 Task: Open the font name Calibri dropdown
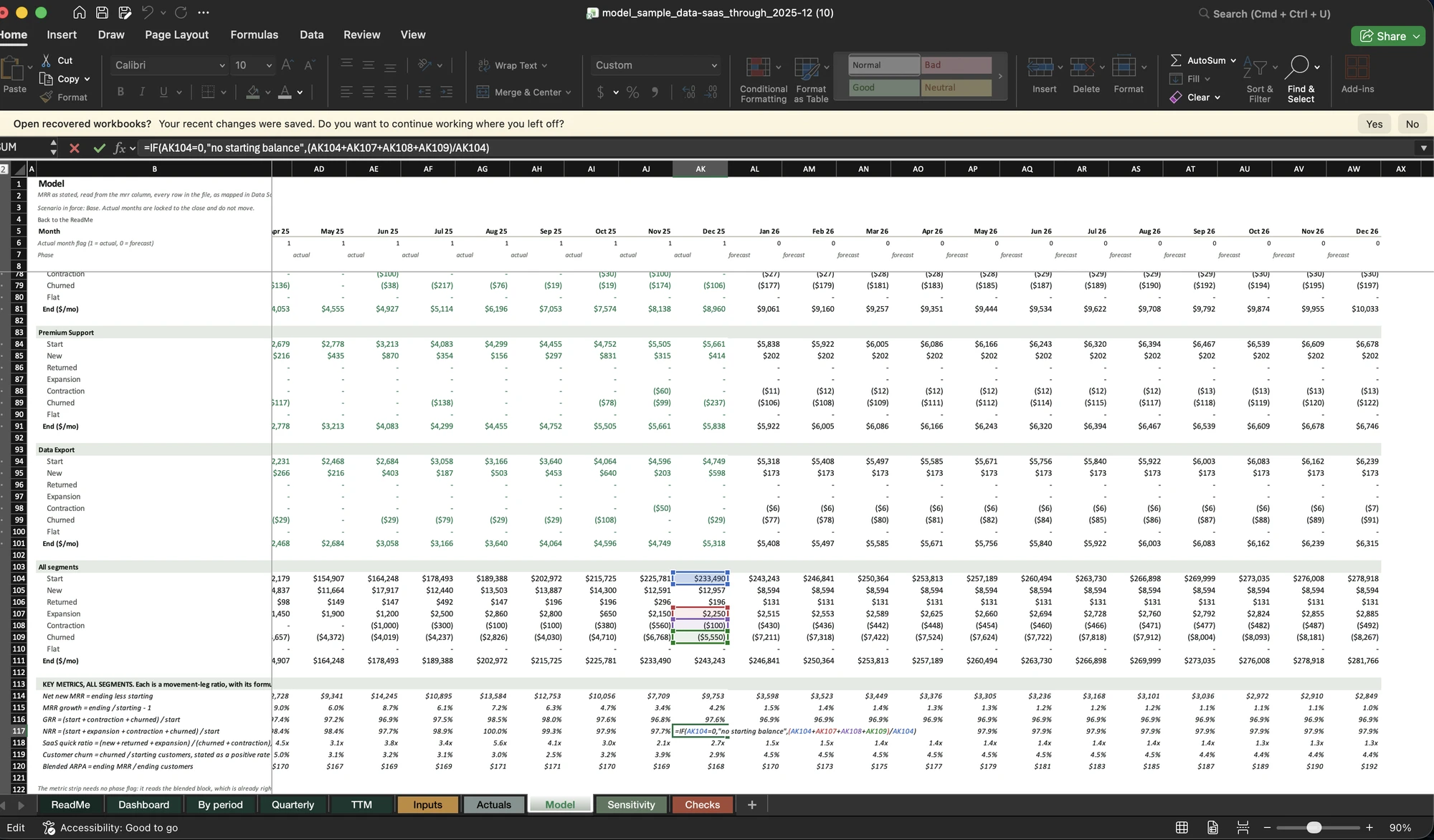click(222, 65)
